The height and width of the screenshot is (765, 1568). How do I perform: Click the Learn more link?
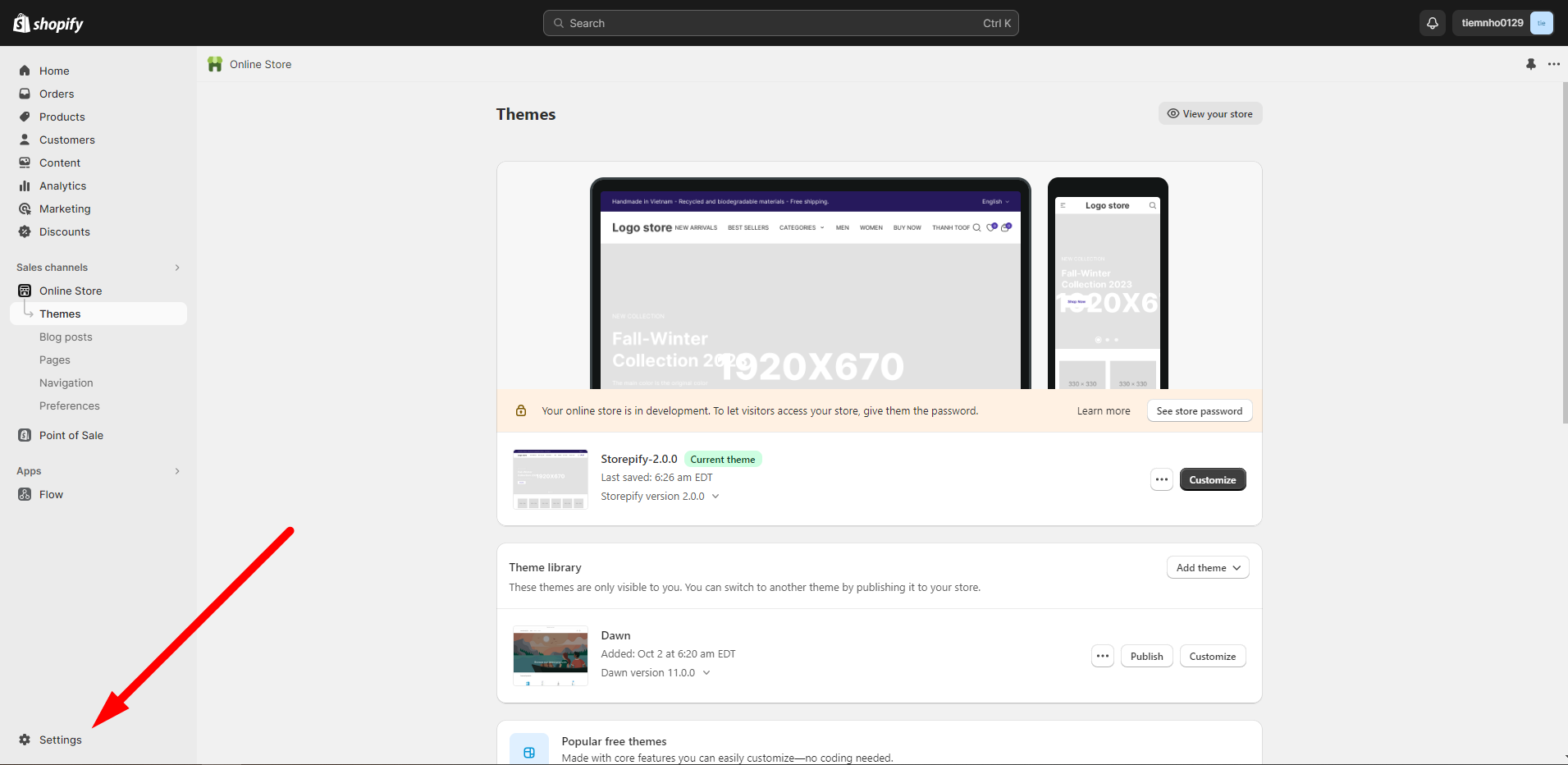[1104, 411]
